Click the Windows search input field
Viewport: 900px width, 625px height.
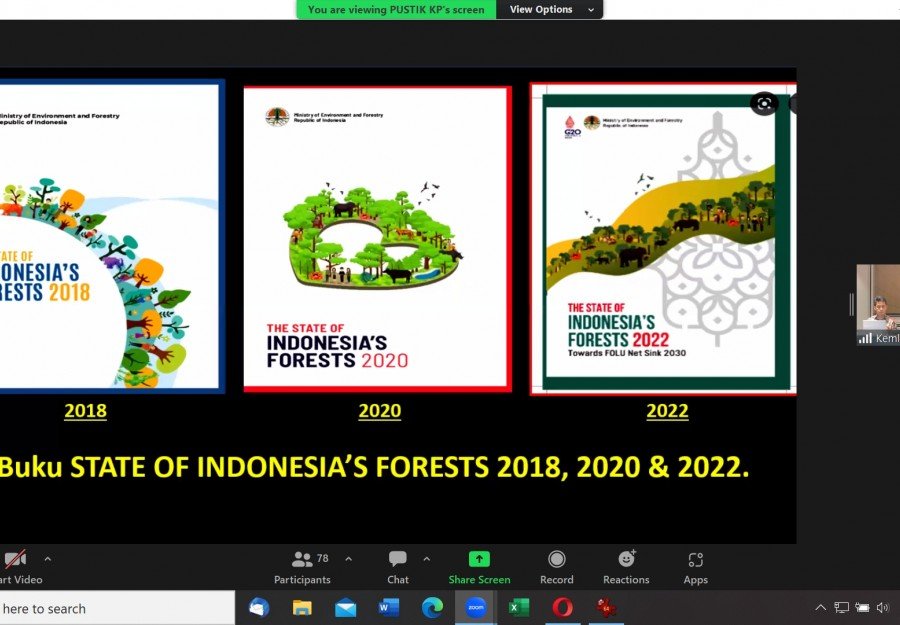117,608
